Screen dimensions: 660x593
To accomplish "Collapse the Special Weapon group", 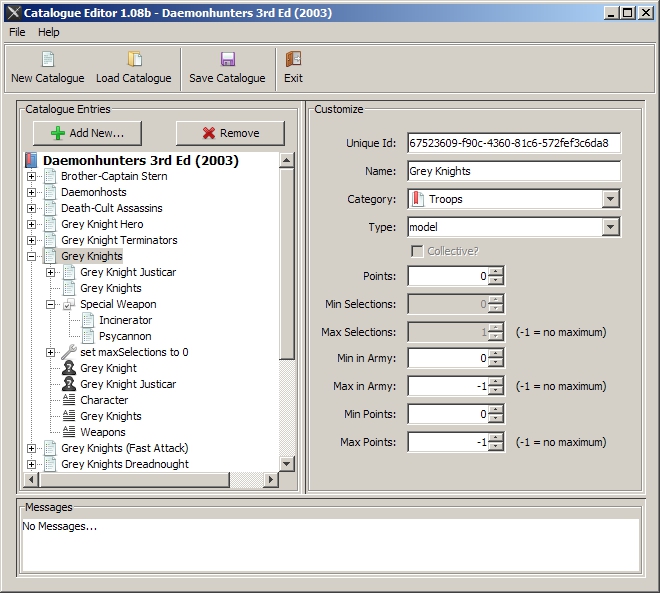I will (x=50, y=304).
